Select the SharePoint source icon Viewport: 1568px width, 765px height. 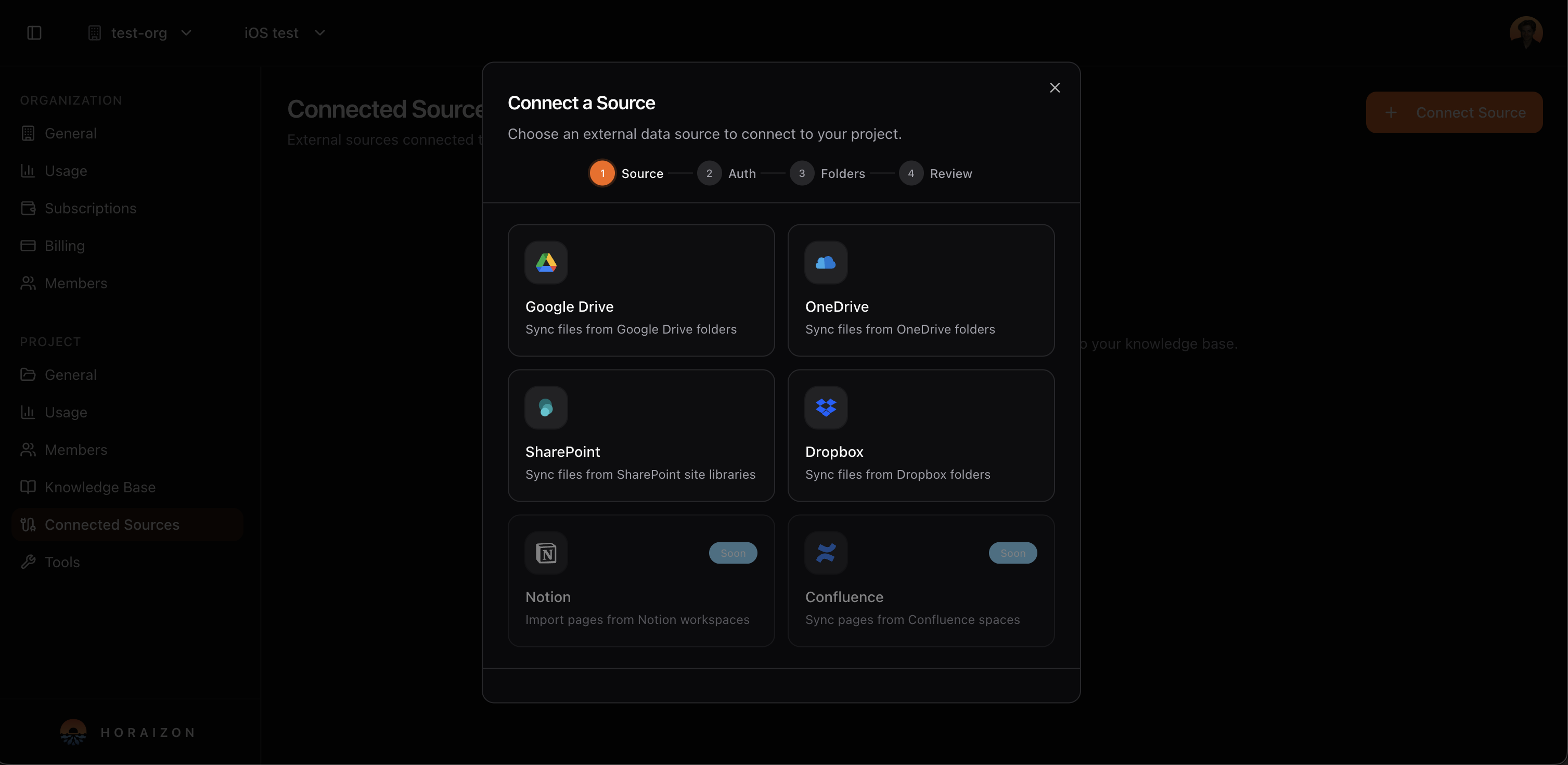point(545,407)
